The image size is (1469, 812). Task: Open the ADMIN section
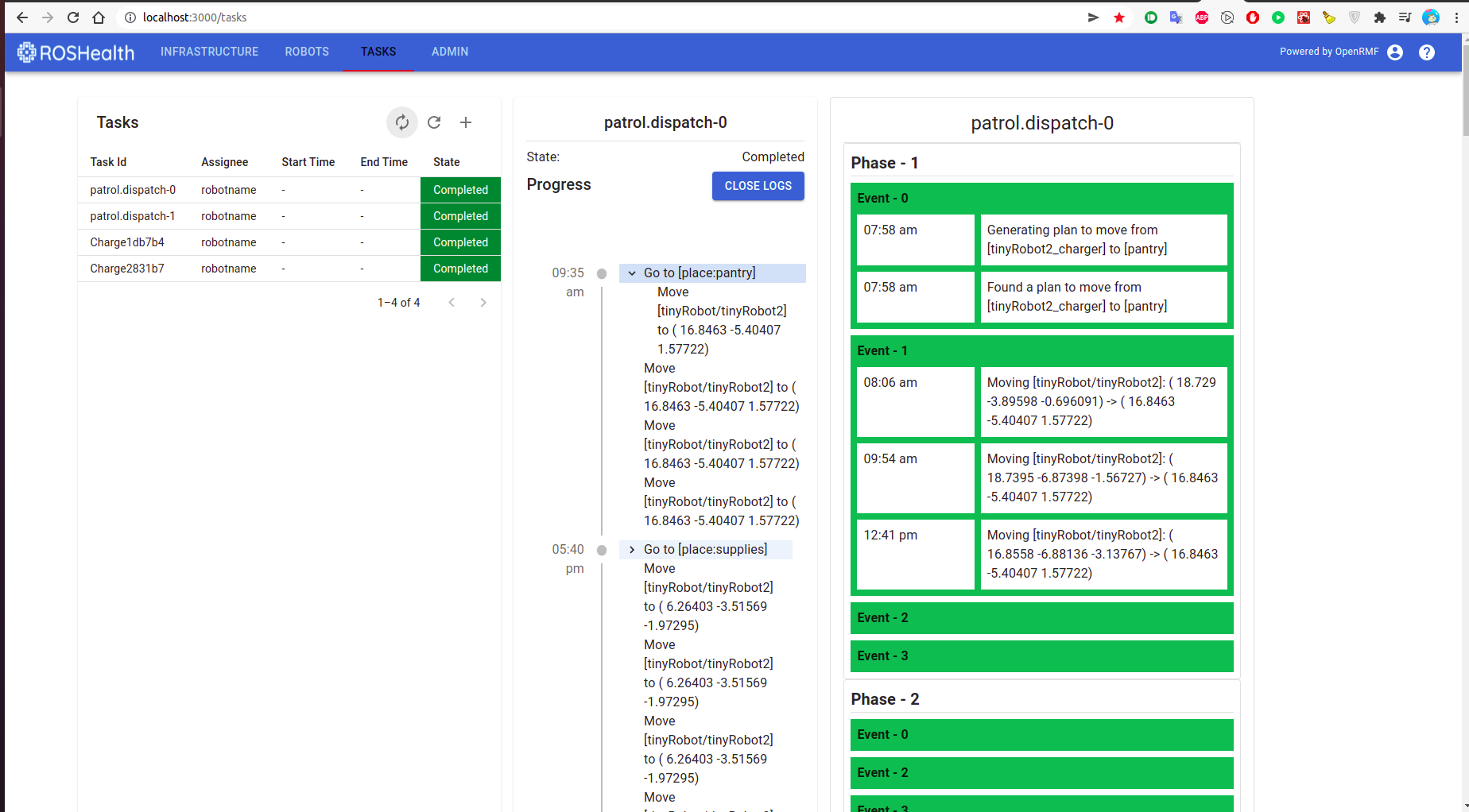pos(449,52)
